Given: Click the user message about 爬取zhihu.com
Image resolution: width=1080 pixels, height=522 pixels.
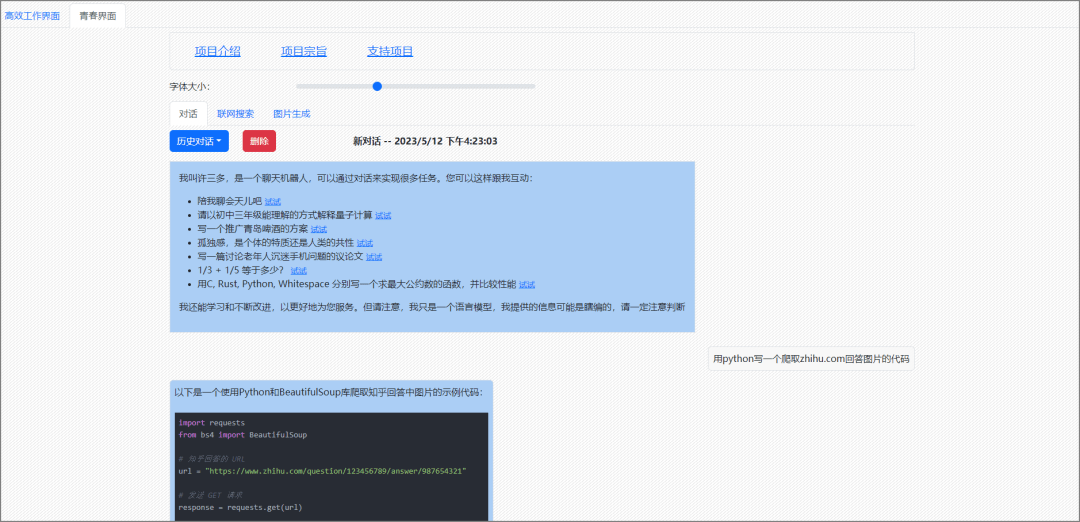Looking at the screenshot, I should 811,358.
